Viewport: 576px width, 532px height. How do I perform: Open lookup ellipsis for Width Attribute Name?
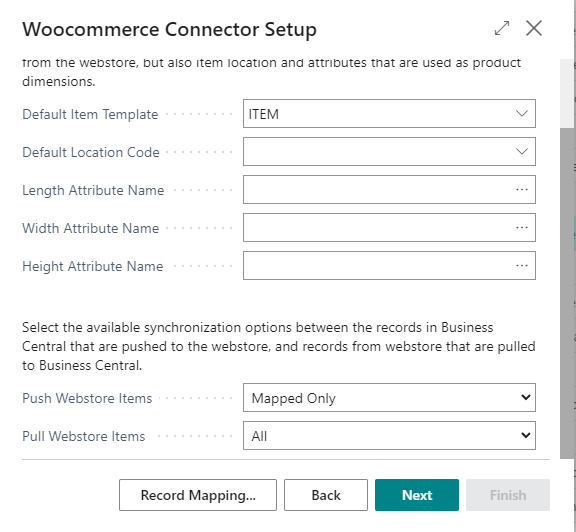coord(522,227)
